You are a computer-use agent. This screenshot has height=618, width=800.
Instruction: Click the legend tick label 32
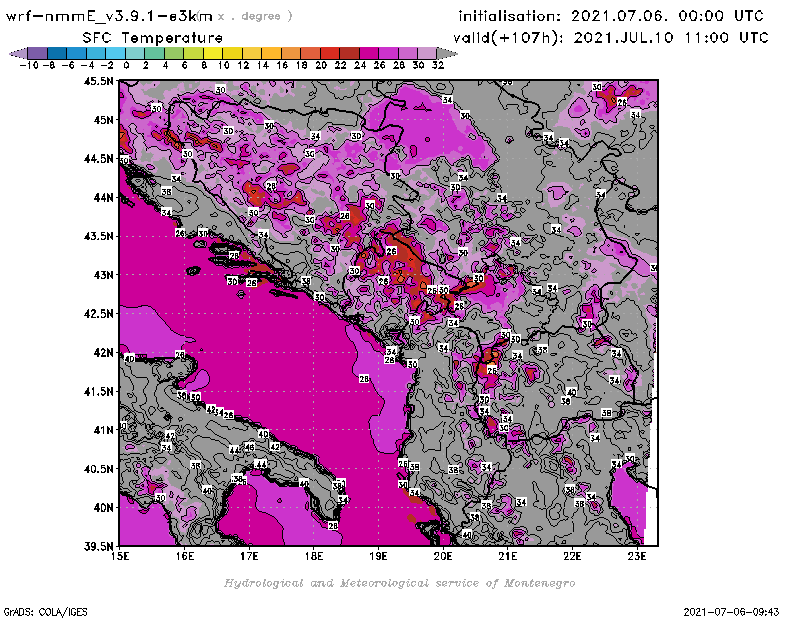coord(438,65)
